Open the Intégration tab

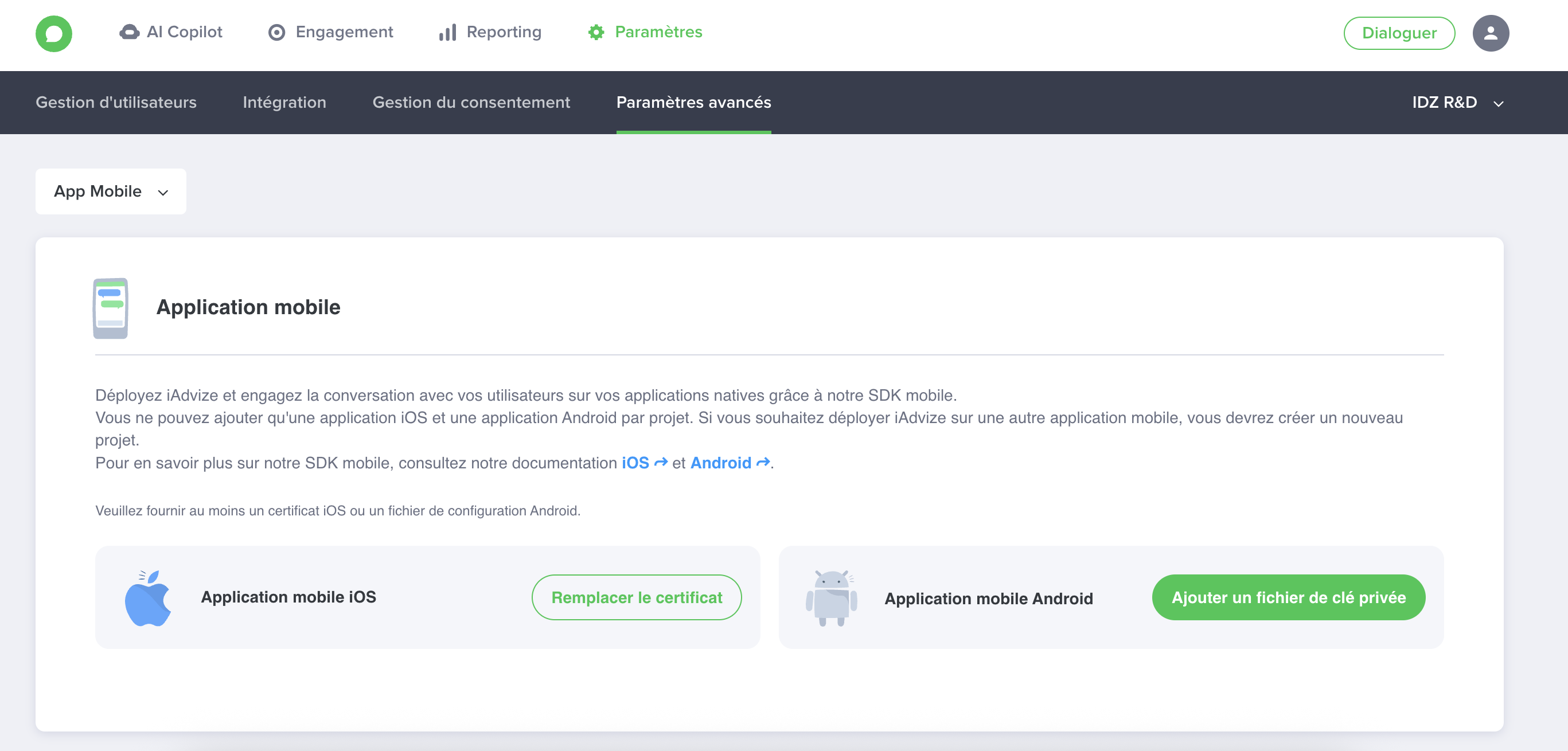point(284,102)
